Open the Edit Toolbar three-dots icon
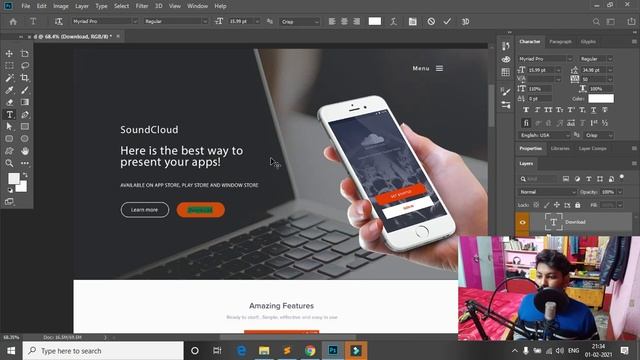 [x=25, y=163]
